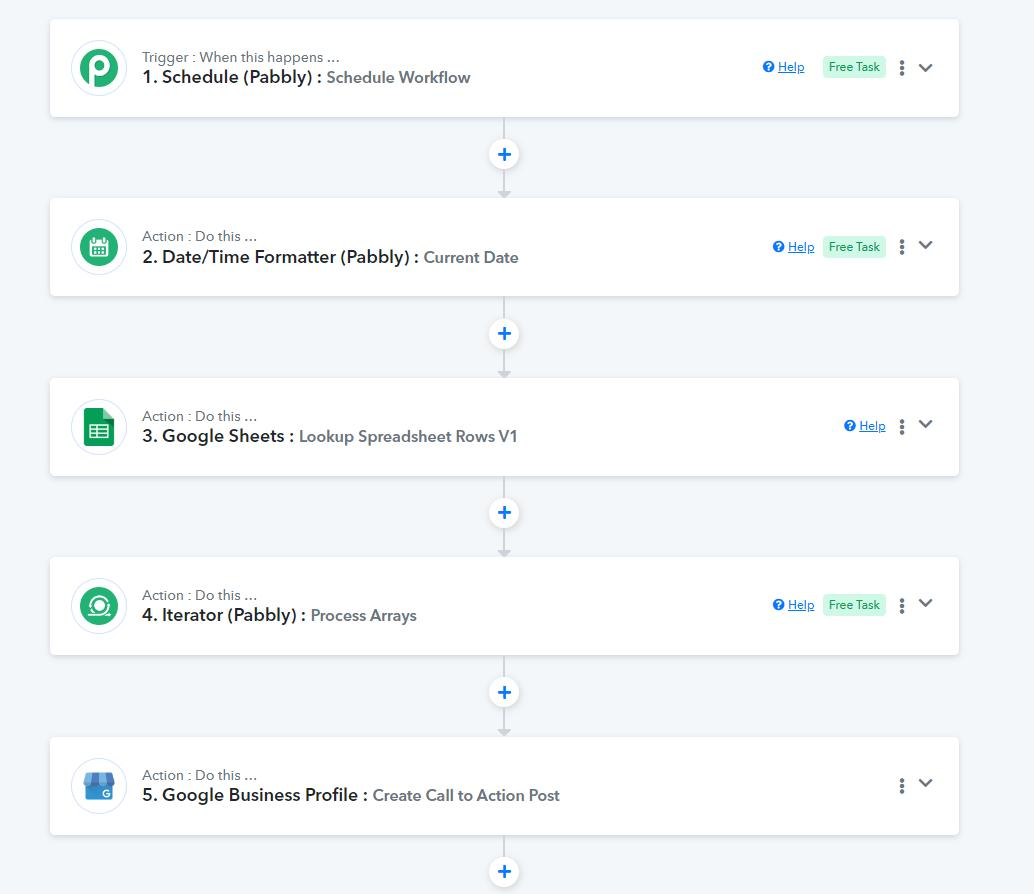Open three-dot menu for Date/Time Formatter step

tap(901, 247)
